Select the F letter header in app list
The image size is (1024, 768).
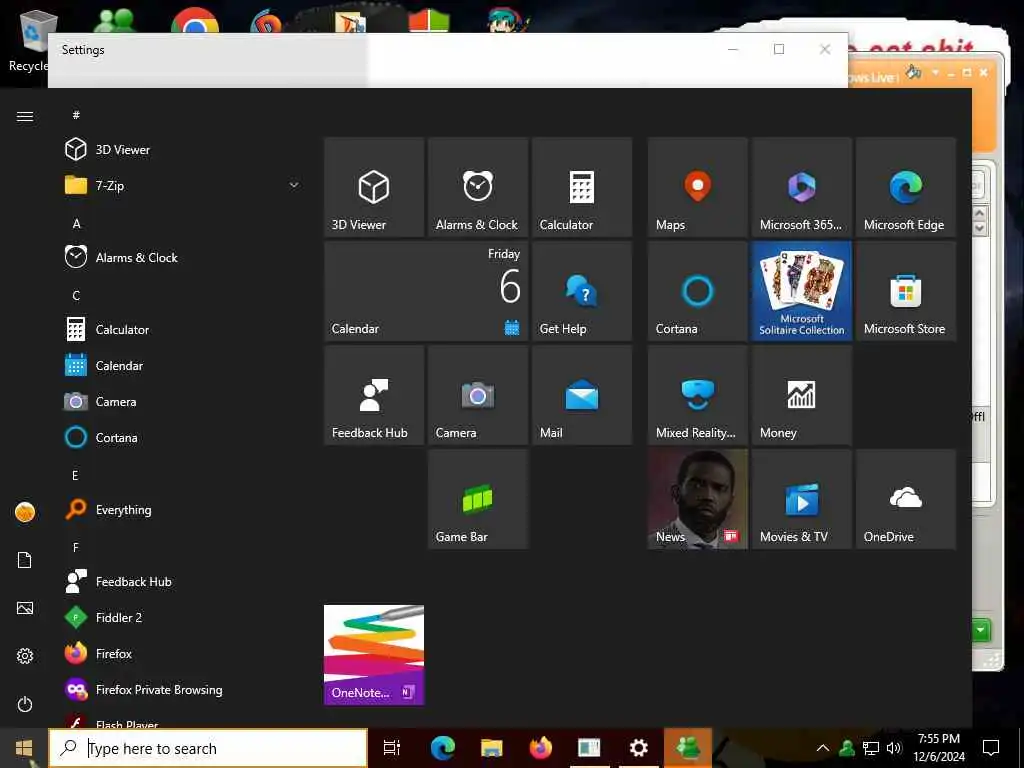point(76,547)
